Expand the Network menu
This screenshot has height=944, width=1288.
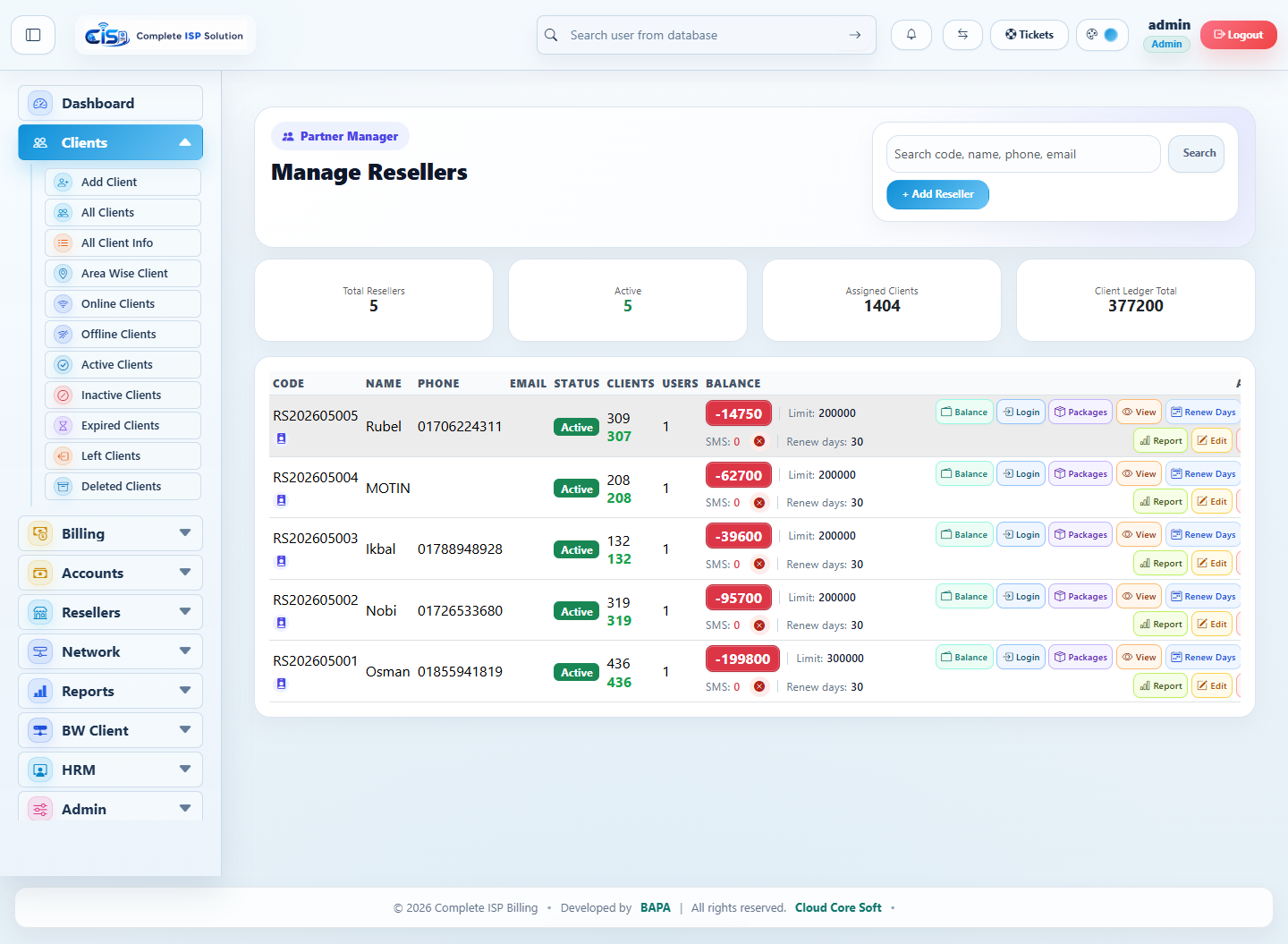point(110,652)
